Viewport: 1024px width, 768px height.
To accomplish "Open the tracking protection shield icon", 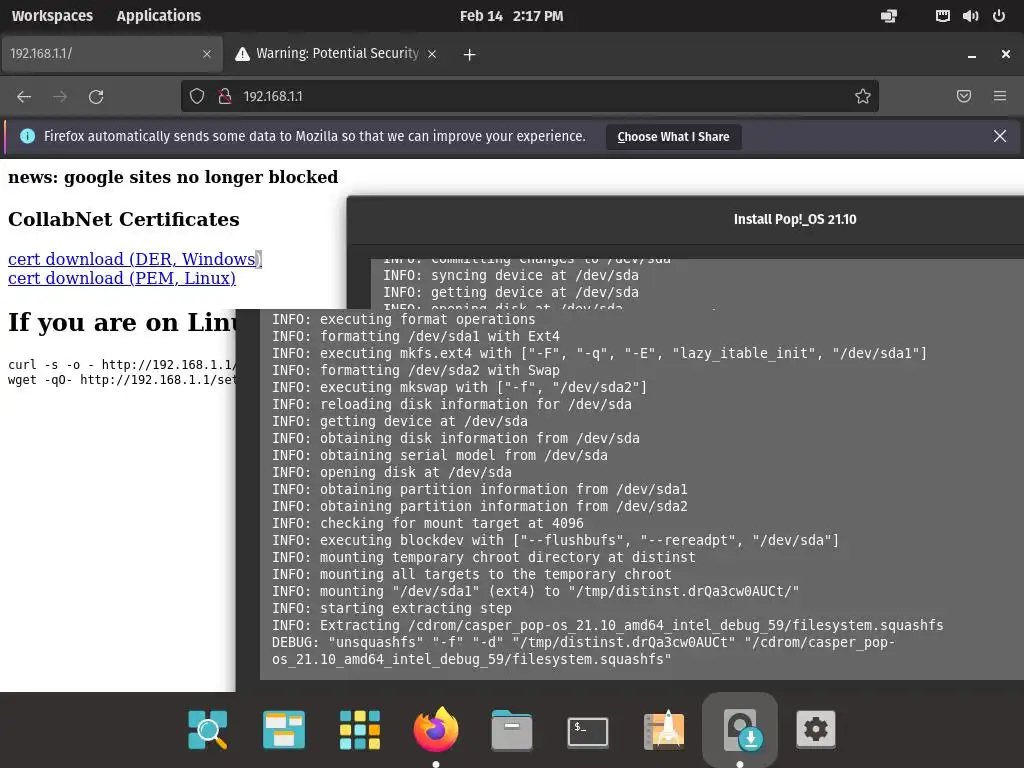I will coord(197,97).
